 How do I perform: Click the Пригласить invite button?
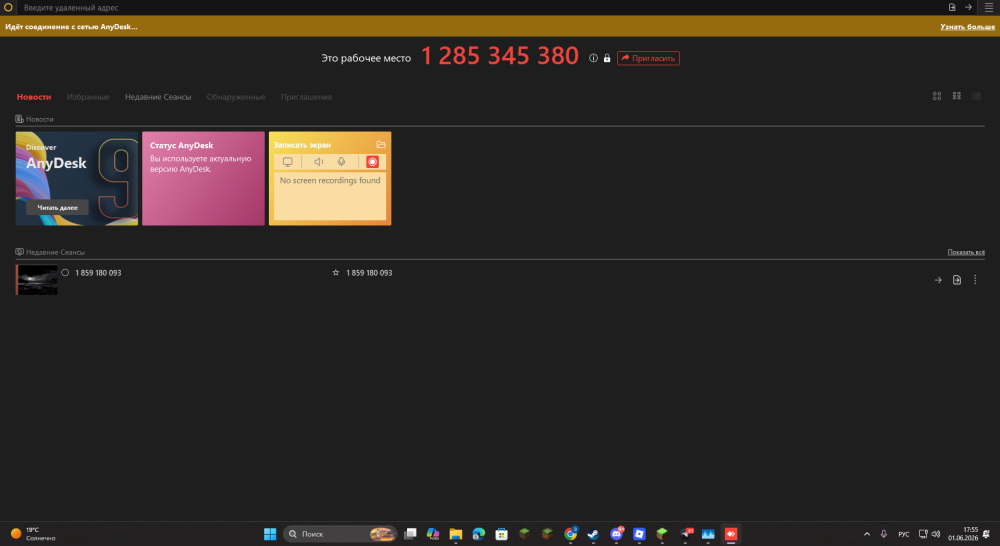648,58
